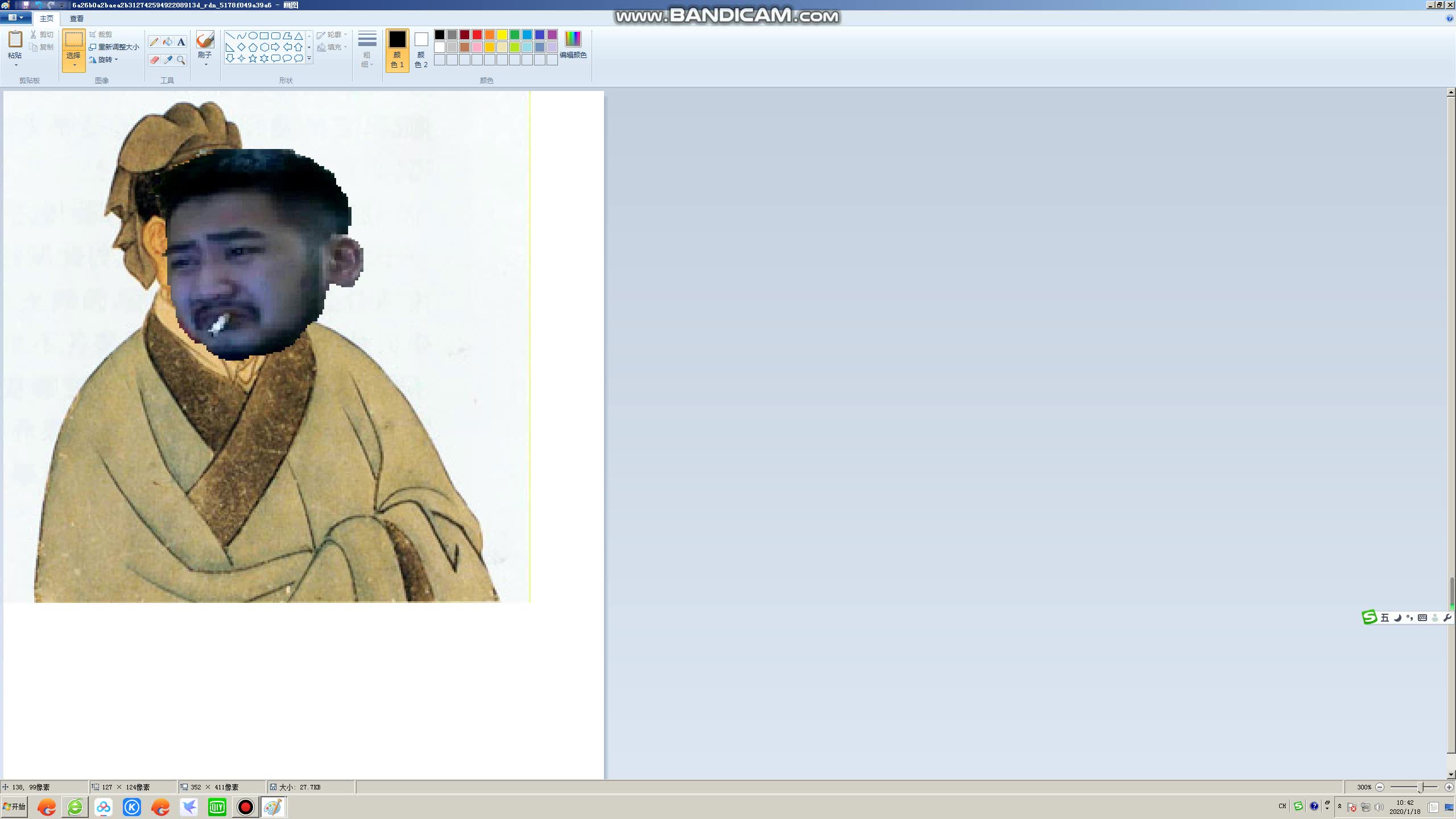
Task: Select the Magnifier tool
Action: point(181,60)
